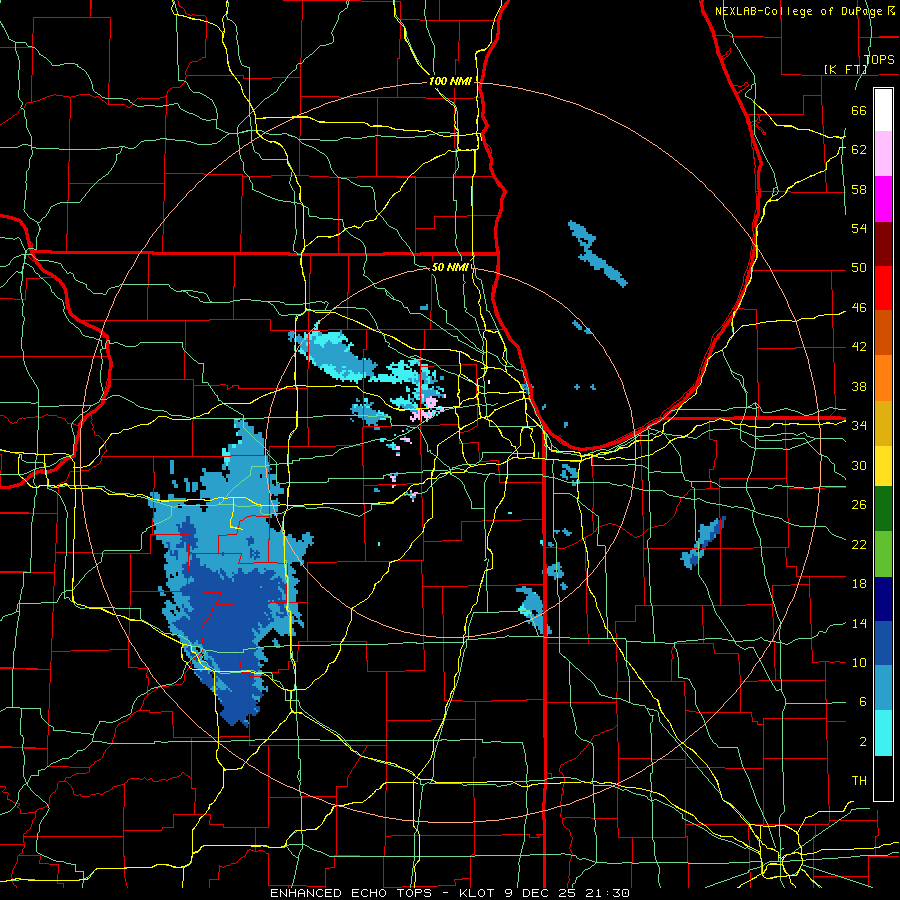
Task: Click the TOPS legend heading
Action: (879, 60)
